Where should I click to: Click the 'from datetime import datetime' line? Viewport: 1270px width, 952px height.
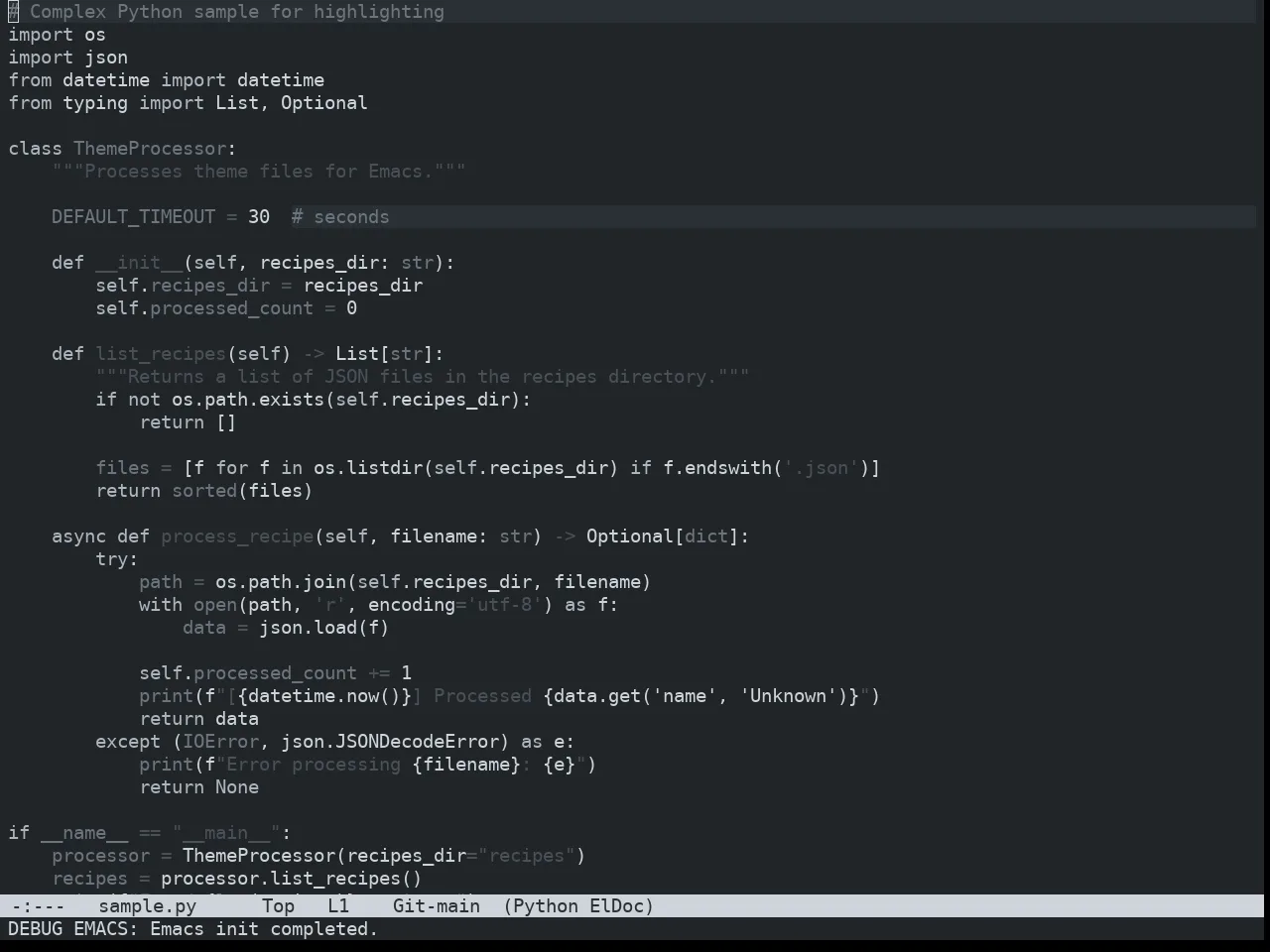pyautogui.click(x=166, y=80)
